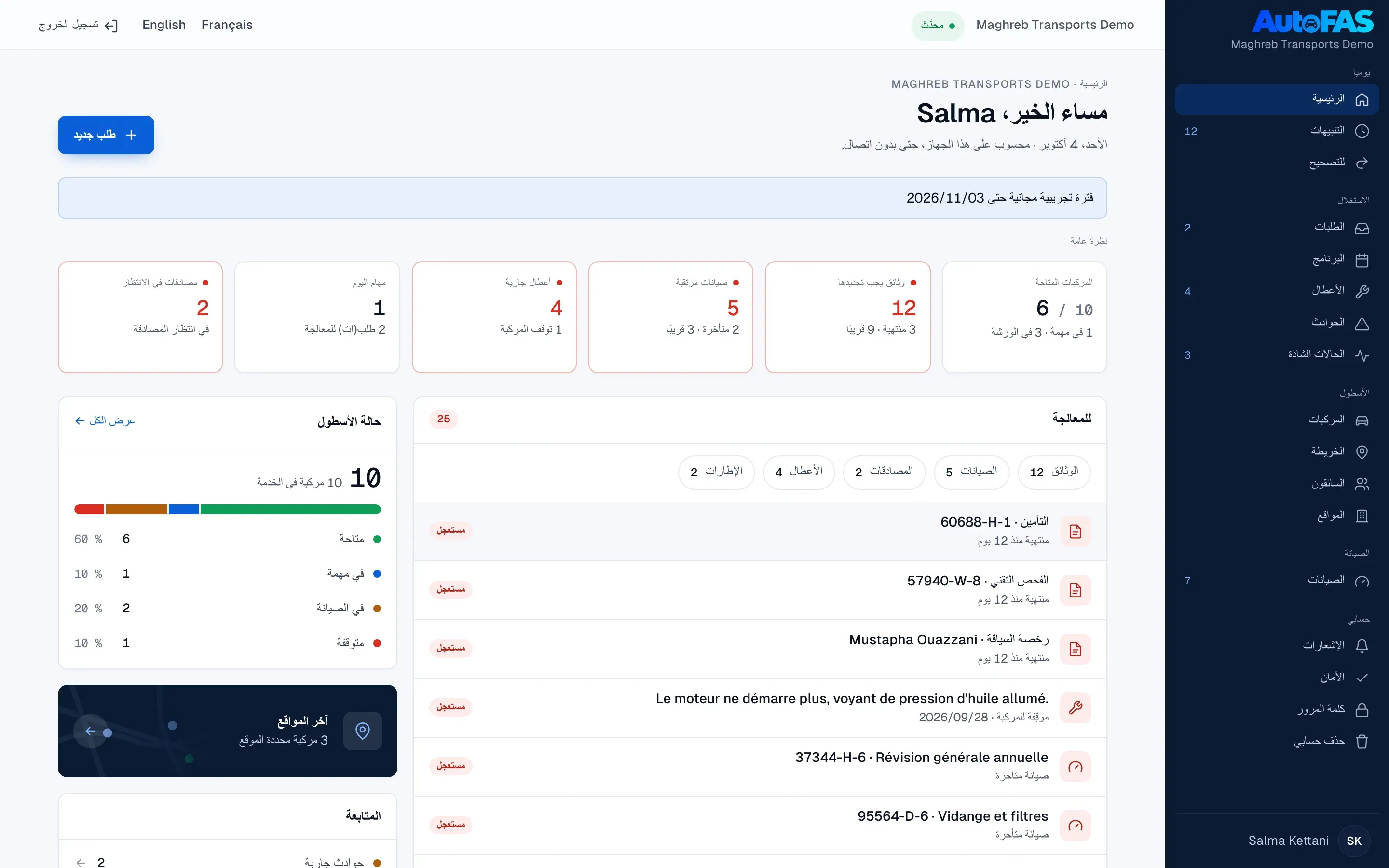Open المواقع building icon
The width and height of the screenshot is (1389, 868).
click(1362, 516)
